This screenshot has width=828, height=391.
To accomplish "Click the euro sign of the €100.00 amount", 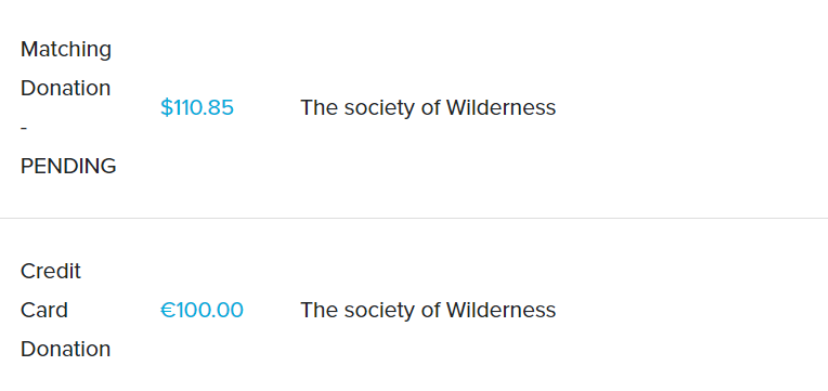I will (x=167, y=310).
